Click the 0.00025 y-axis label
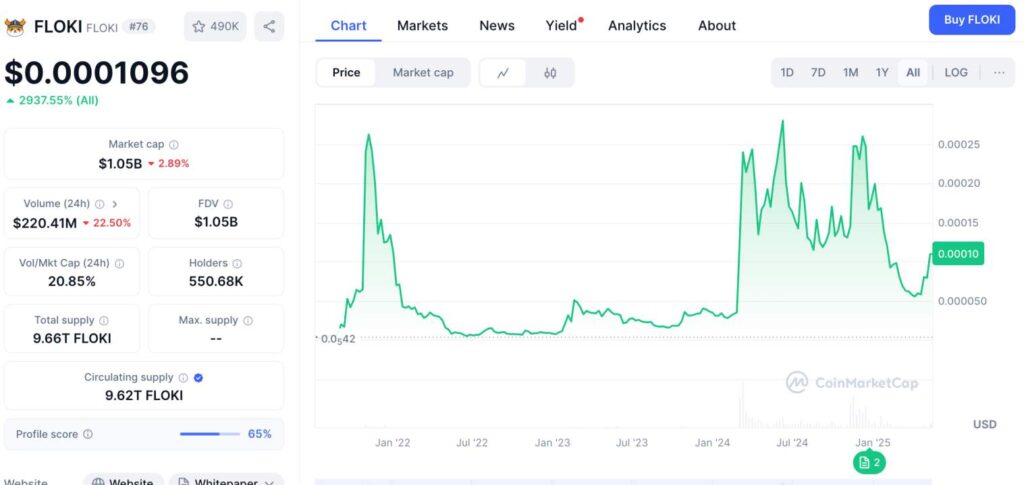The image size is (1024, 485). (959, 144)
